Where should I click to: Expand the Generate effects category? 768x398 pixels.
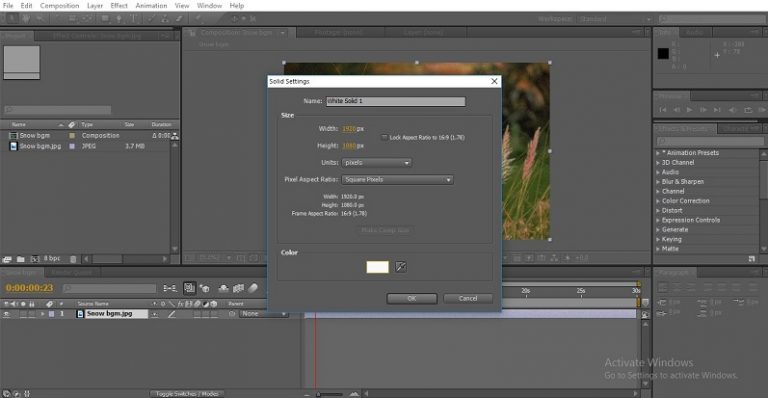(x=658, y=230)
